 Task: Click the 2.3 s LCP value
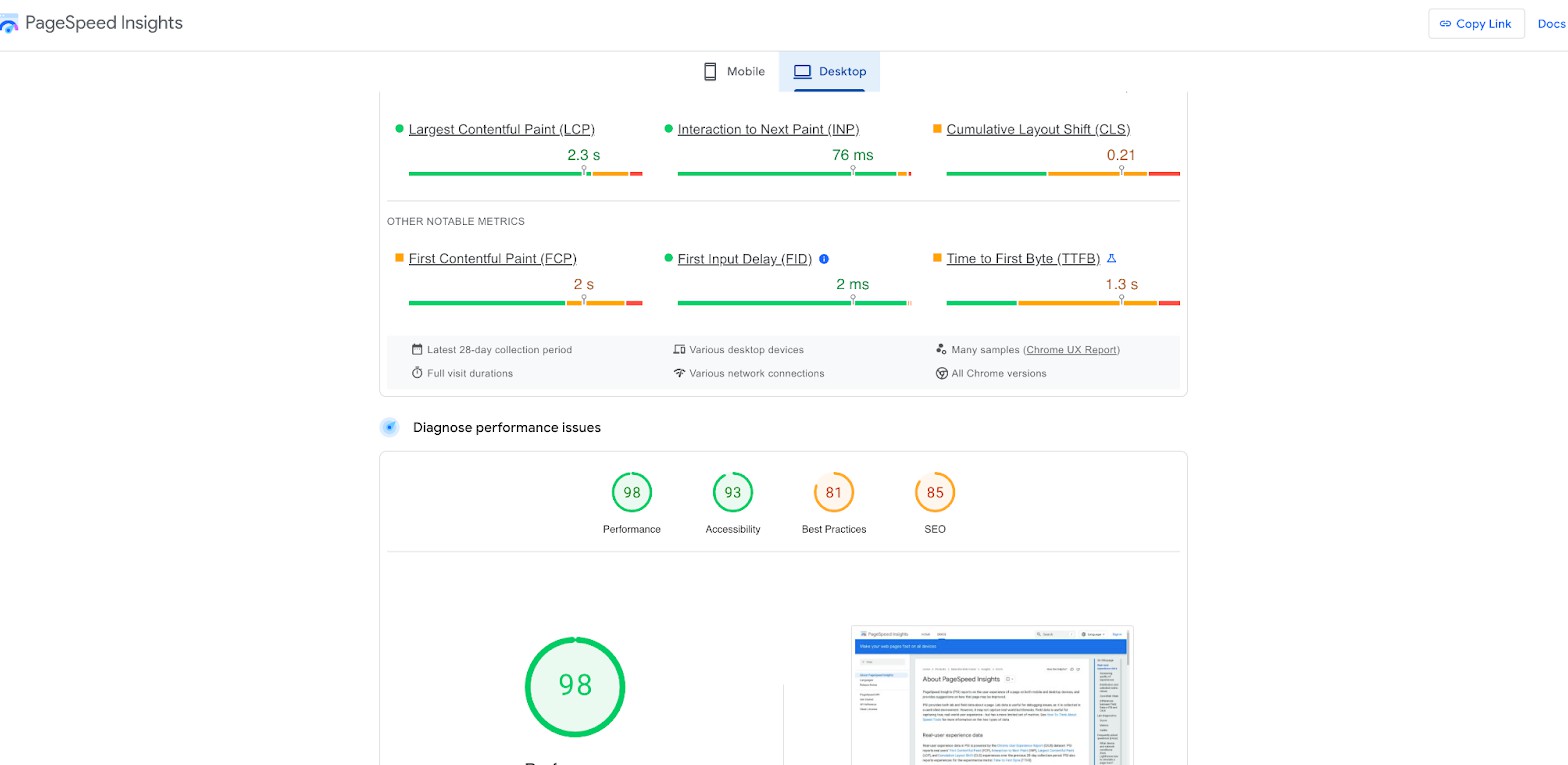point(584,155)
